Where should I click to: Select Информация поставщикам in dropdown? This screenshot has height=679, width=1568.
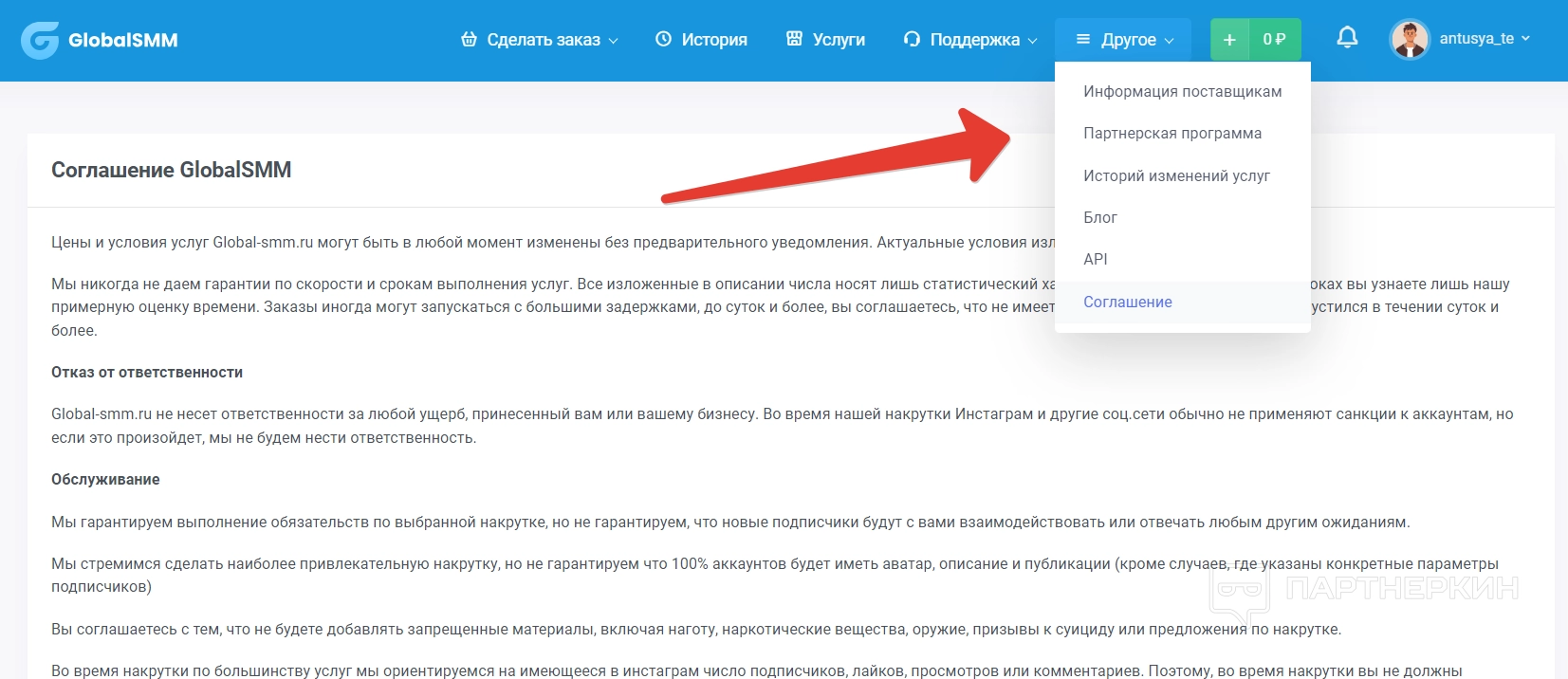[x=1183, y=91]
